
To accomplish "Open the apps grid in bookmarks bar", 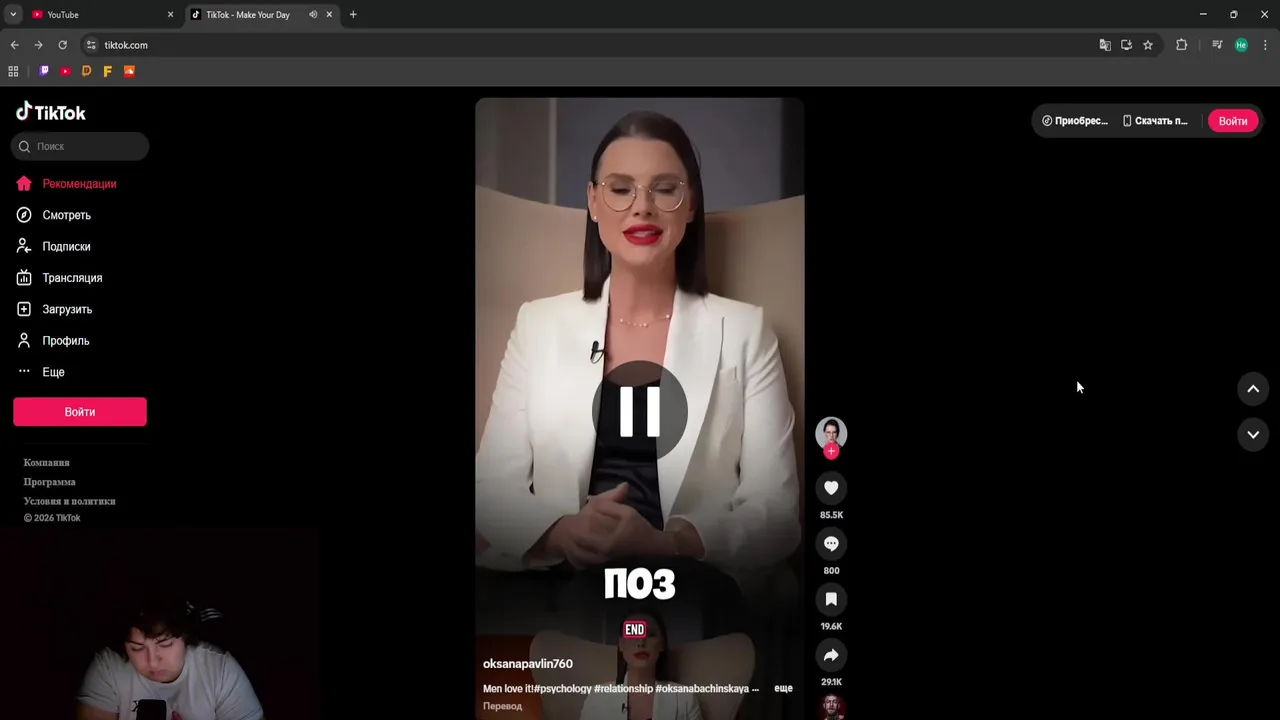I will 13,71.
